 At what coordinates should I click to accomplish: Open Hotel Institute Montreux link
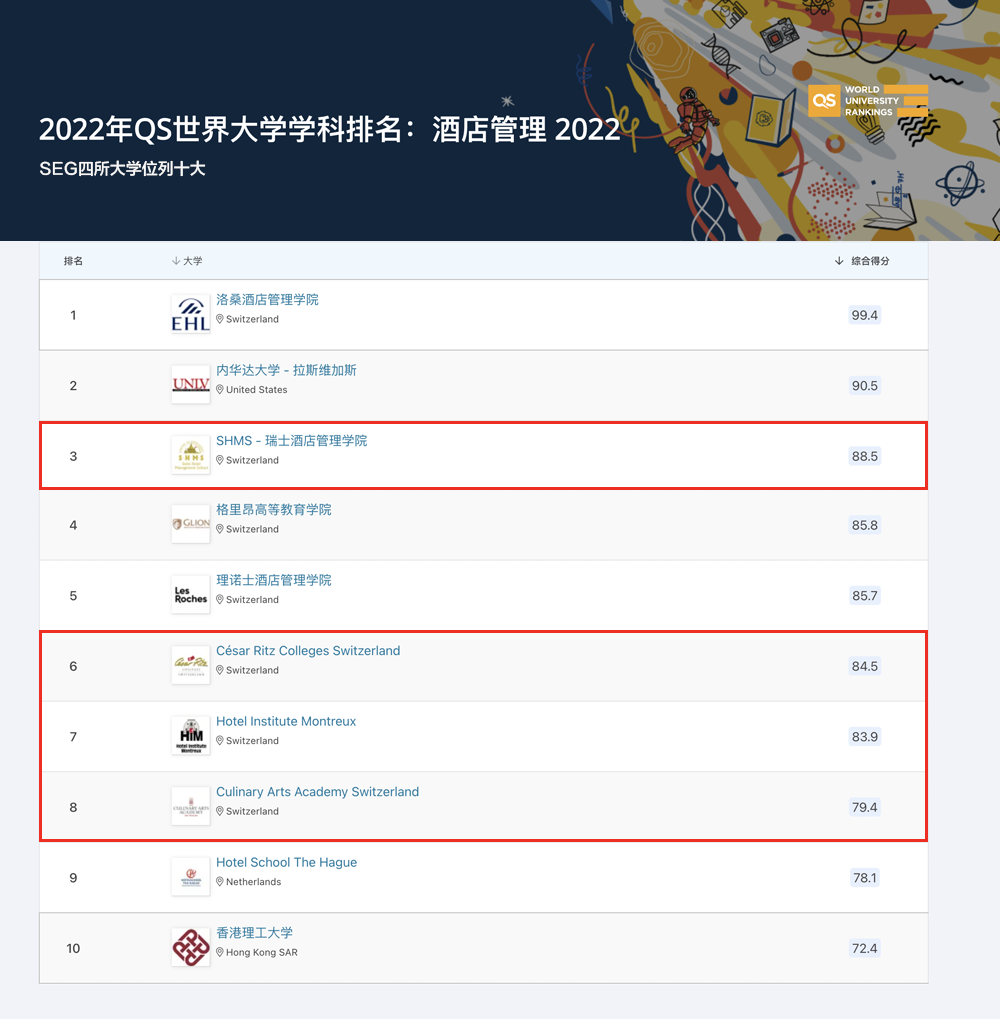tap(286, 721)
